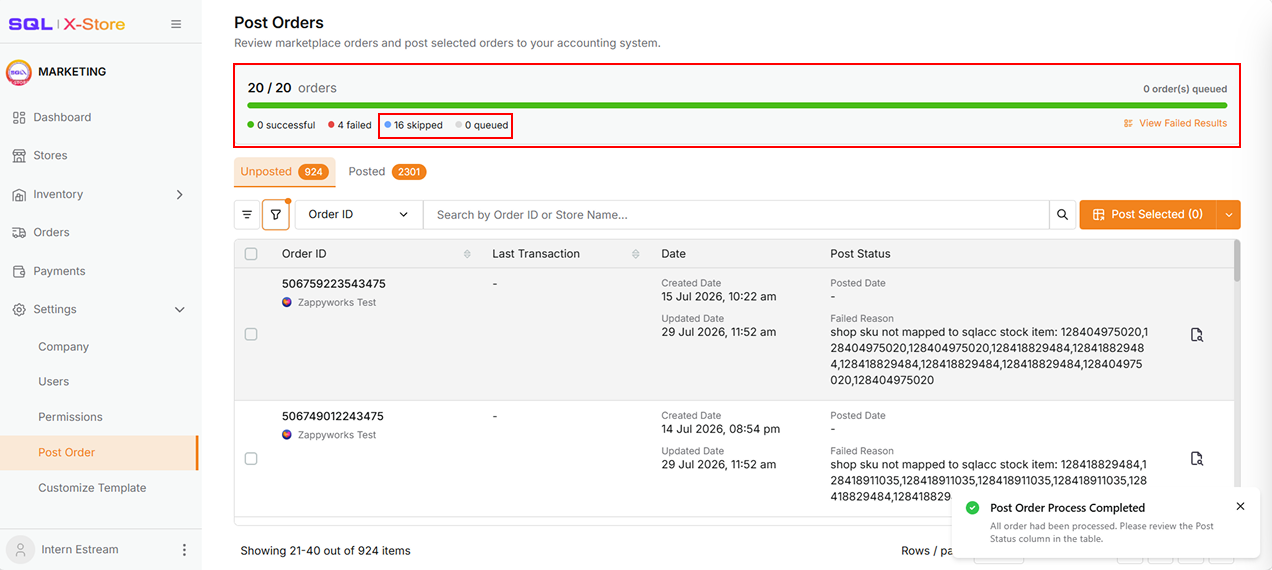Focus the order search input field
1272x570 pixels.
[736, 214]
